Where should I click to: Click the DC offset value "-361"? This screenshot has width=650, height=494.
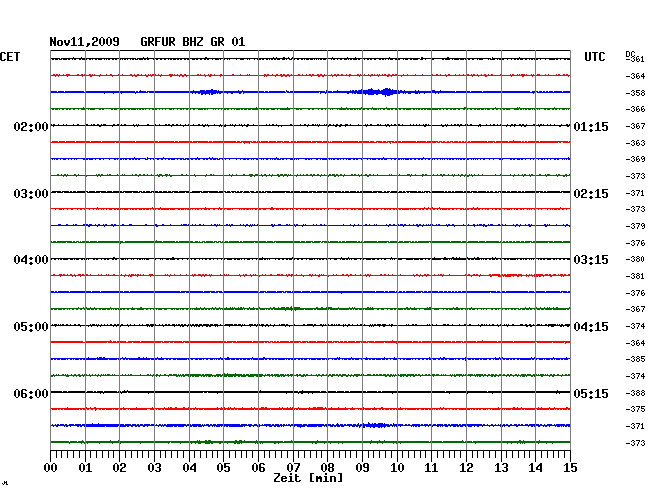click(637, 60)
